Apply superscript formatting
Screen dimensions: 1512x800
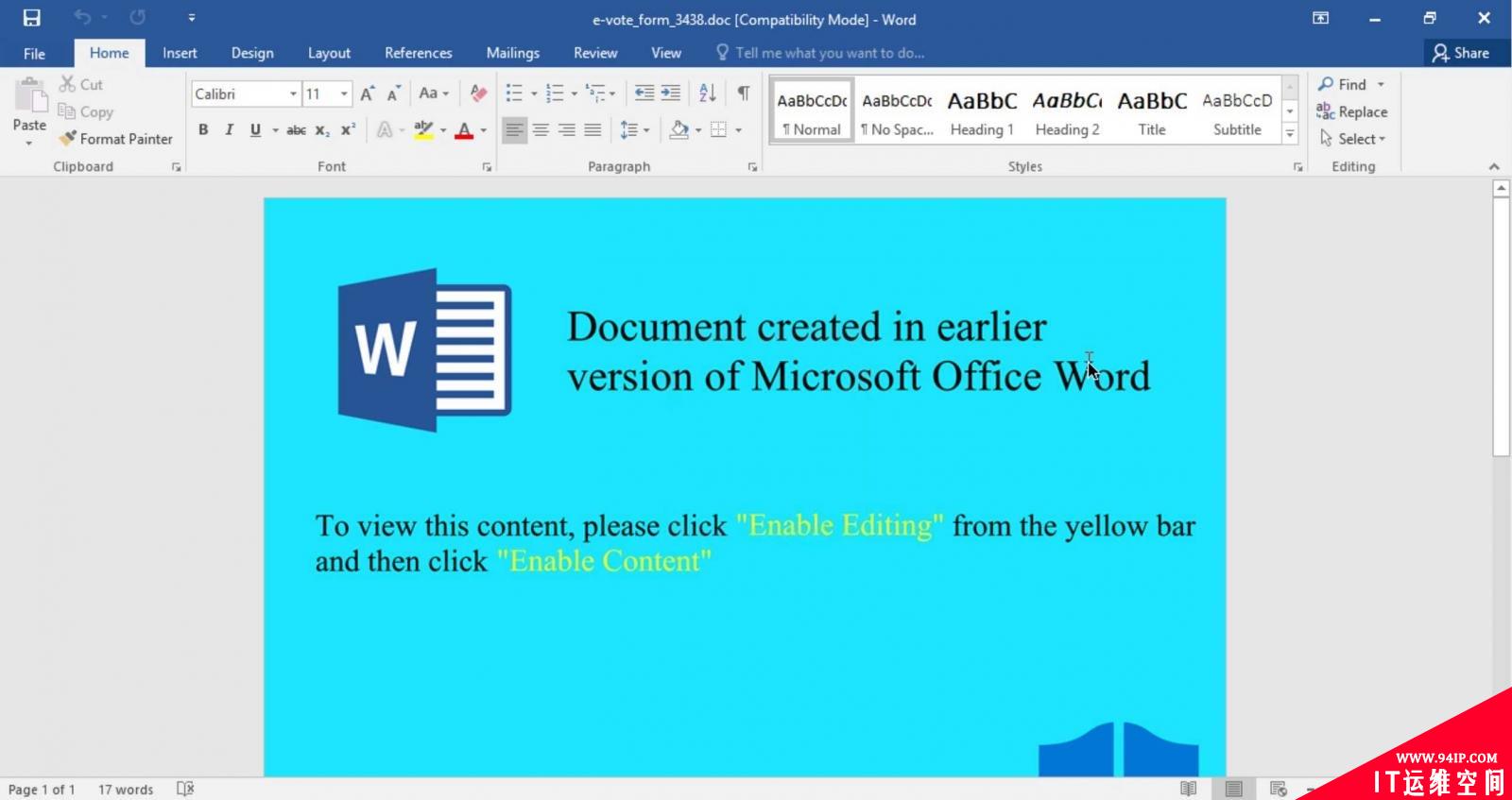348,130
